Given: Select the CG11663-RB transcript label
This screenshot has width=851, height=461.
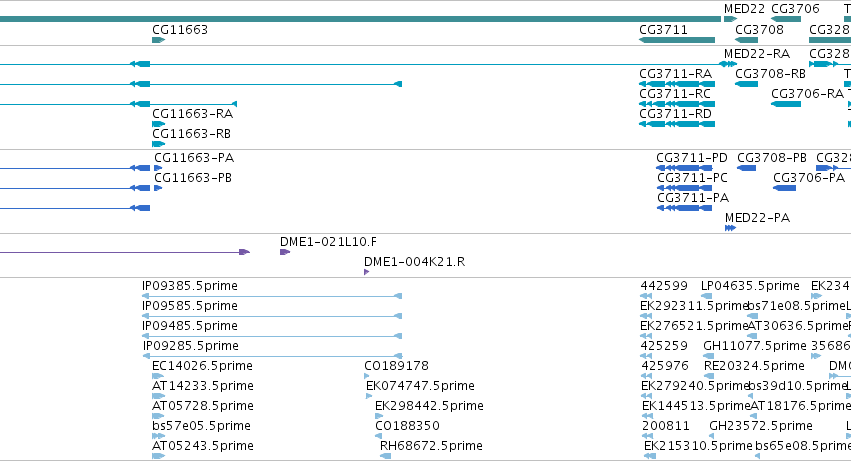Looking at the screenshot, I should (x=192, y=134).
